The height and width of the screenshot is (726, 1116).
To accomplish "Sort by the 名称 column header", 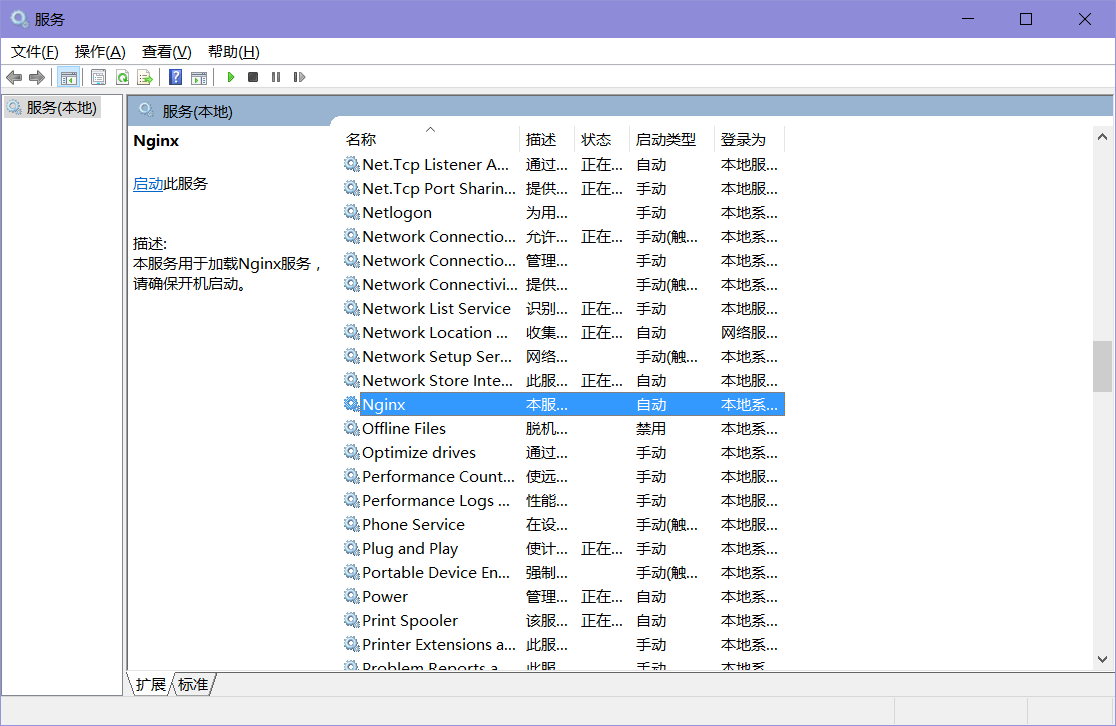I will (x=431, y=140).
